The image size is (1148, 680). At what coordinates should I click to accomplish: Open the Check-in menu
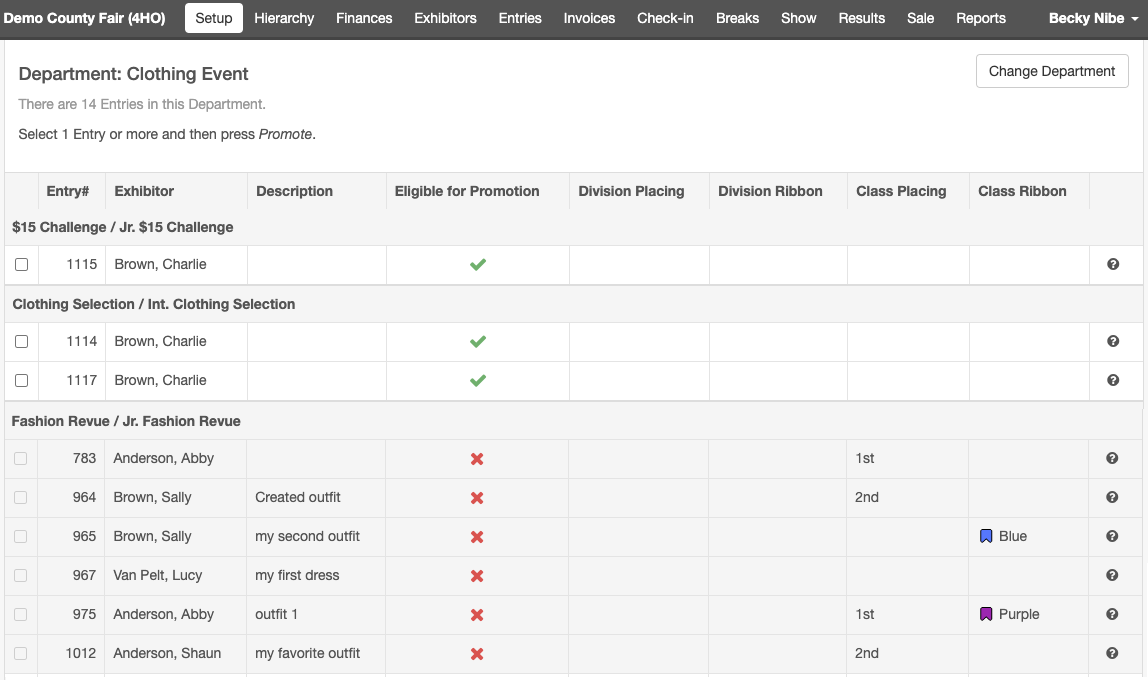[x=665, y=18]
